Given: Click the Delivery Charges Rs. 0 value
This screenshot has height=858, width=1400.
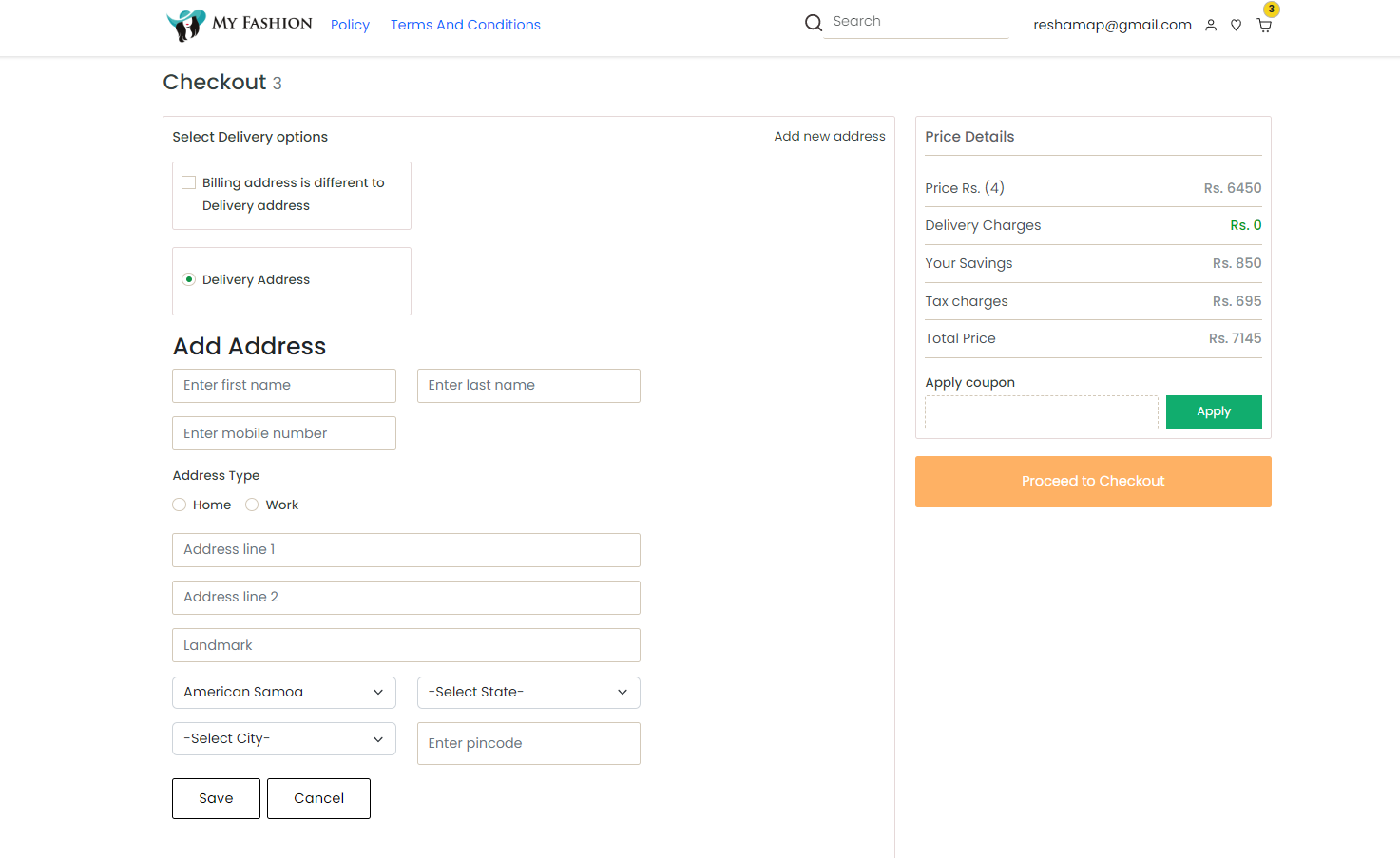Looking at the screenshot, I should (1245, 225).
